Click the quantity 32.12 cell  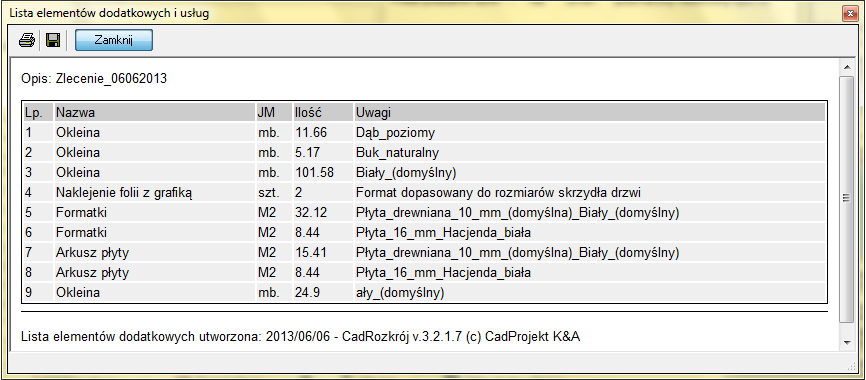coord(323,213)
